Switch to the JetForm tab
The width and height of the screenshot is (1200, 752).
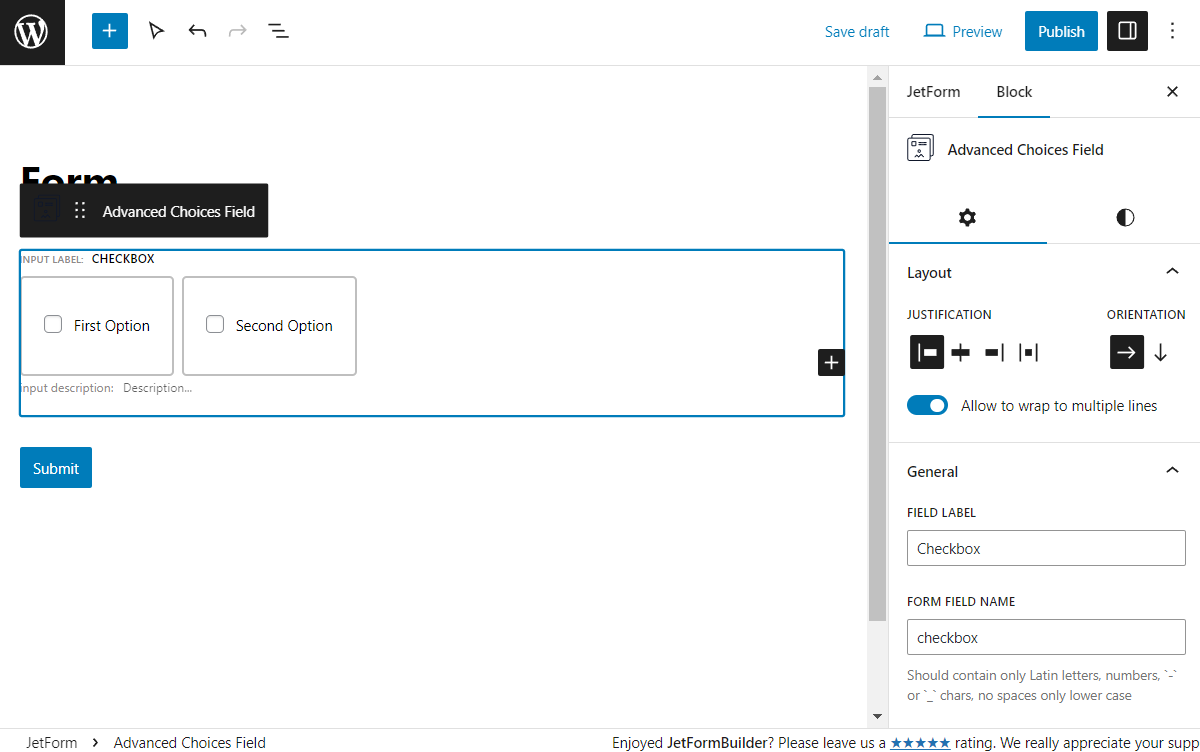point(933,91)
